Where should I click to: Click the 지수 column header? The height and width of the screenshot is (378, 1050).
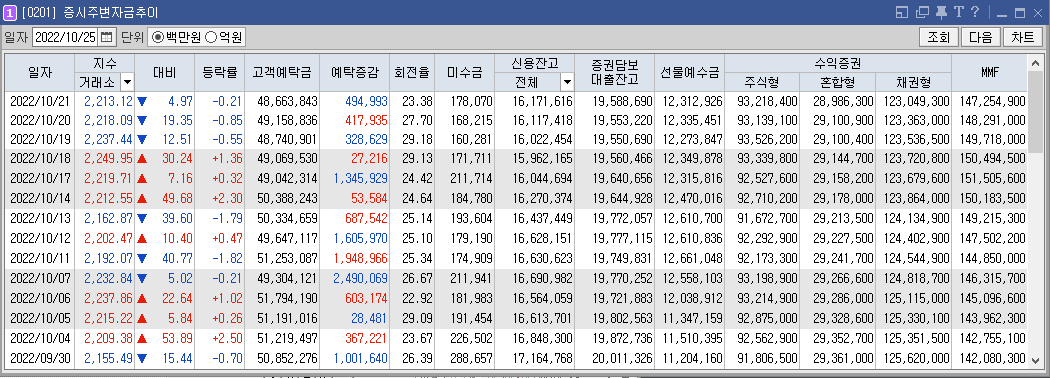(x=104, y=64)
